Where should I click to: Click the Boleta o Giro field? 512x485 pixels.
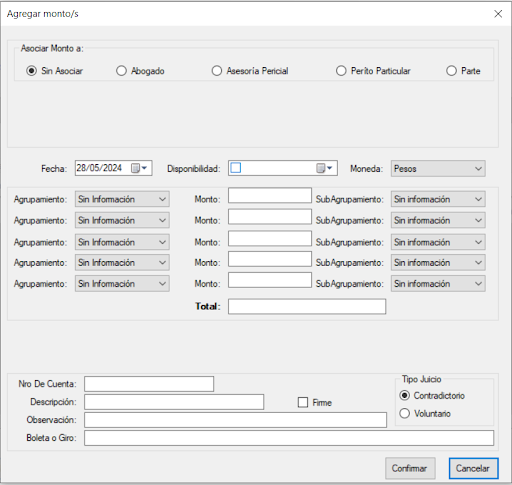click(x=289, y=438)
